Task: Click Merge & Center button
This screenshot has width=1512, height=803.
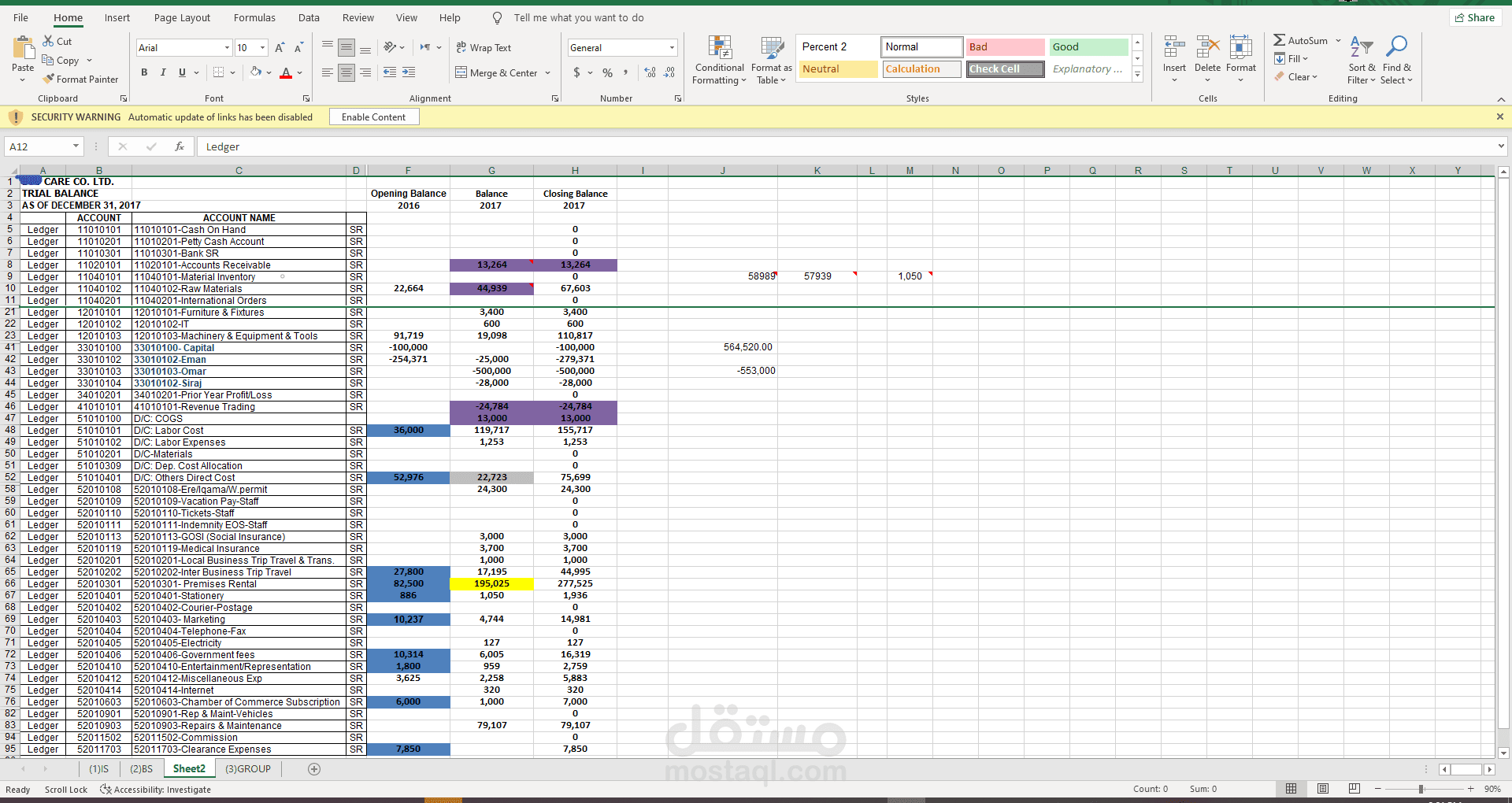Action: pos(496,73)
